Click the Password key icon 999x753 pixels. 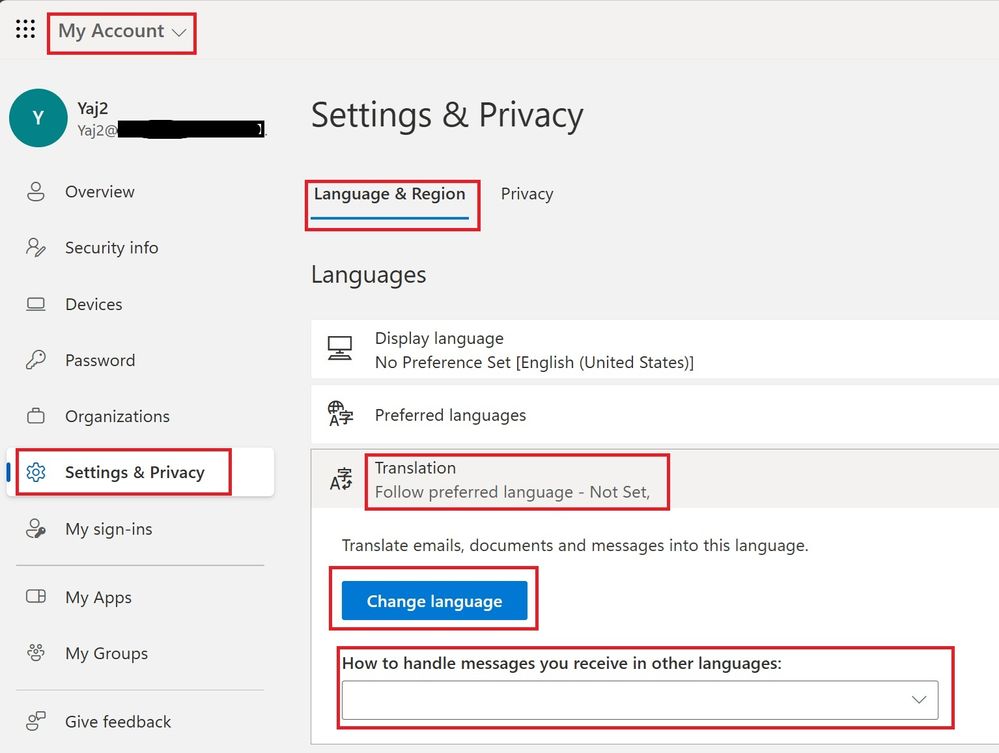point(36,360)
